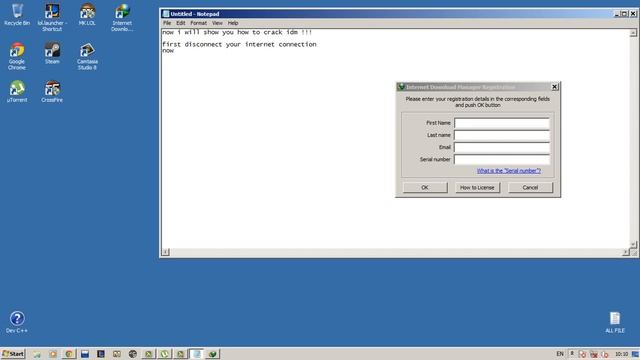640x360 pixels.
Task: Click the Notepad vertical scrollbar up arrow
Action: pyautogui.click(x=633, y=33)
